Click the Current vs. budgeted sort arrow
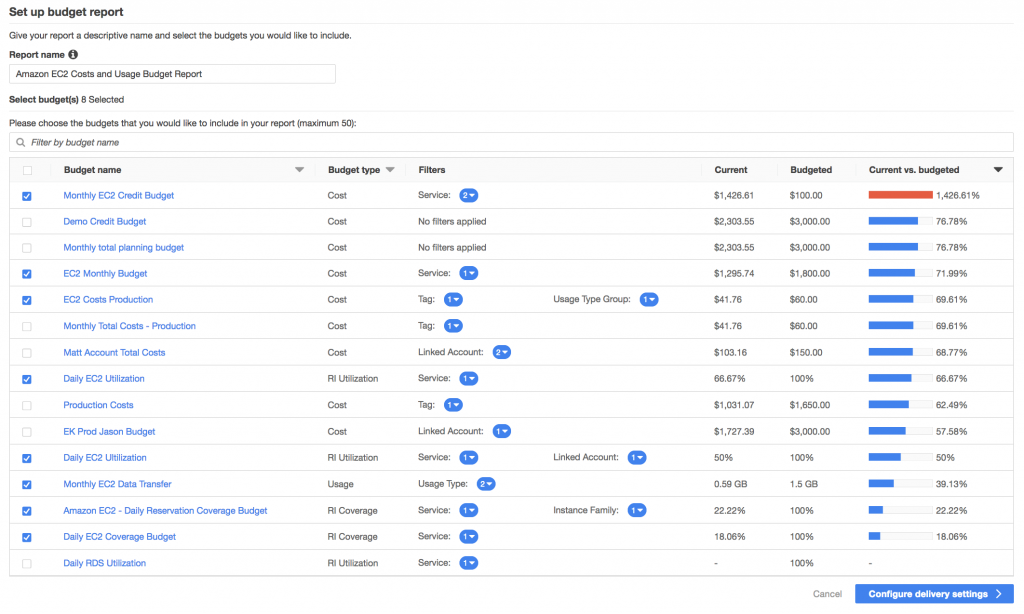 [x=997, y=170]
